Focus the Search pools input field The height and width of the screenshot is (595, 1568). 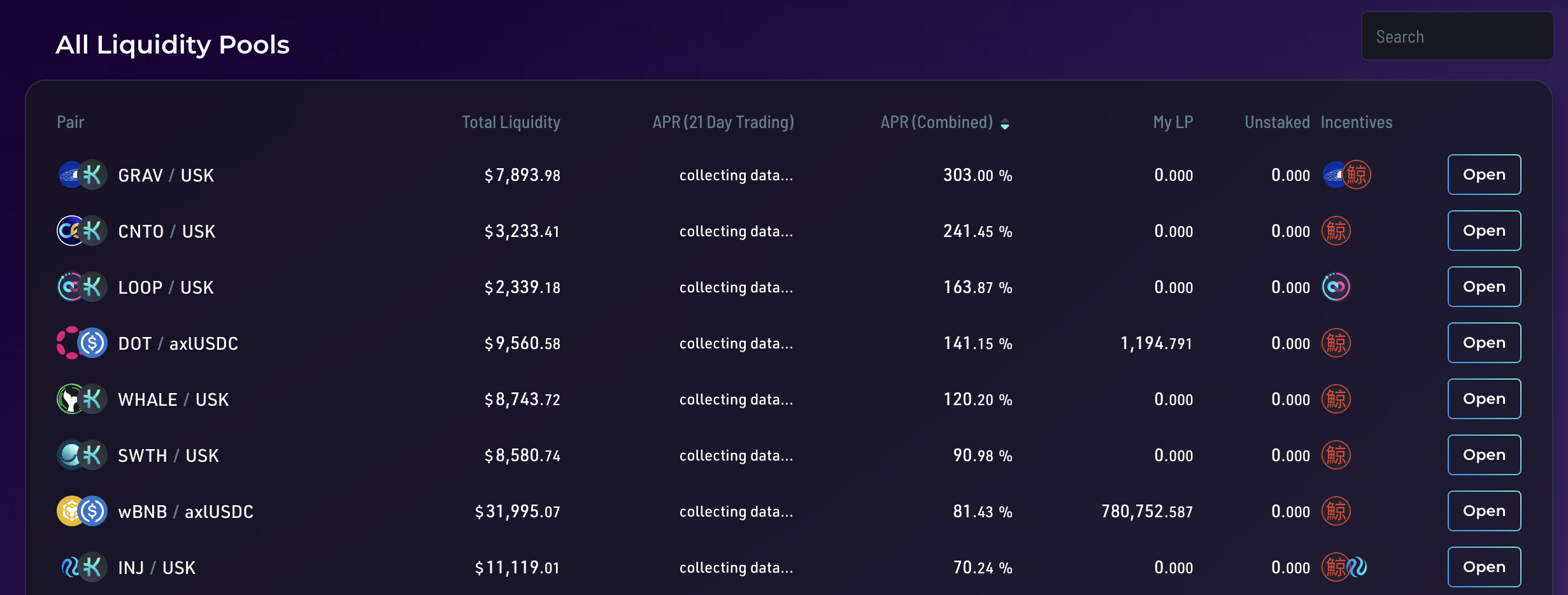click(1457, 36)
